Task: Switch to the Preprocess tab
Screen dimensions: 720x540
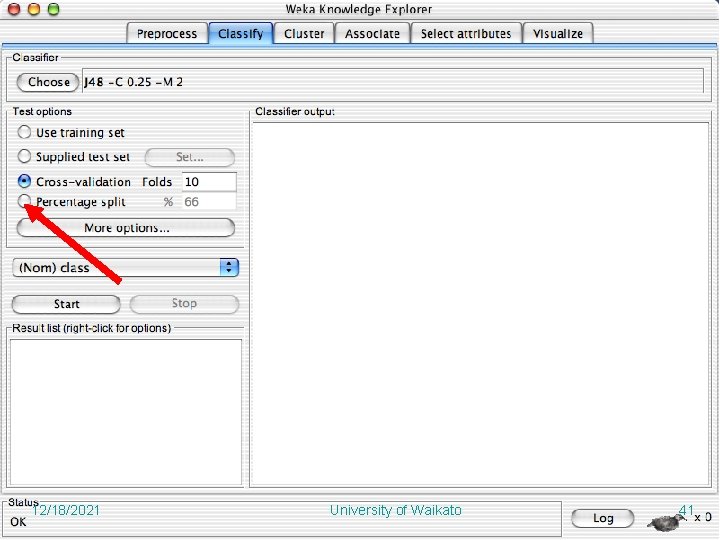Action: [x=167, y=34]
